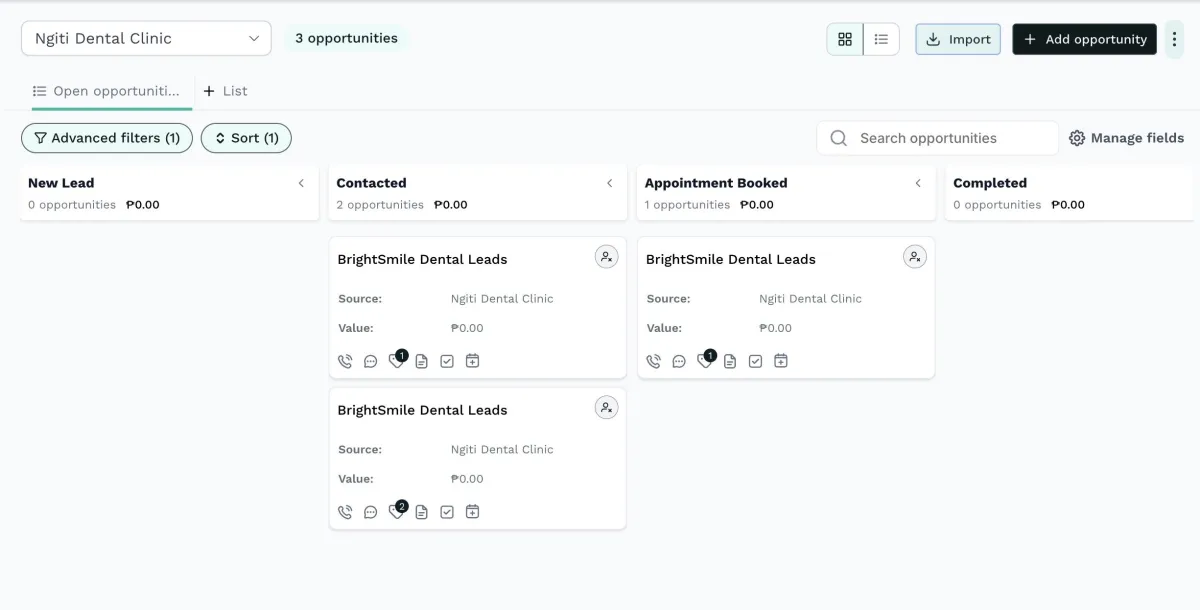Click the Import button
The image size is (1200, 610).
pos(958,39)
